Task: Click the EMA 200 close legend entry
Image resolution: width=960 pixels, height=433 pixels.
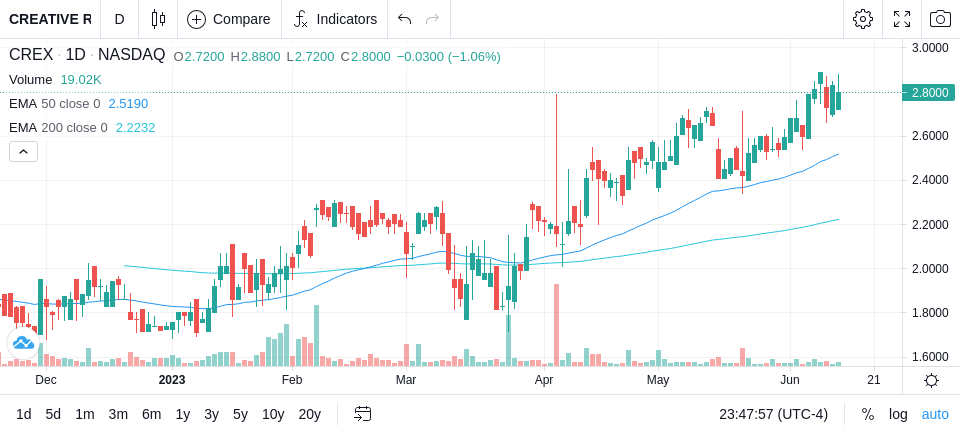Action: 58,127
